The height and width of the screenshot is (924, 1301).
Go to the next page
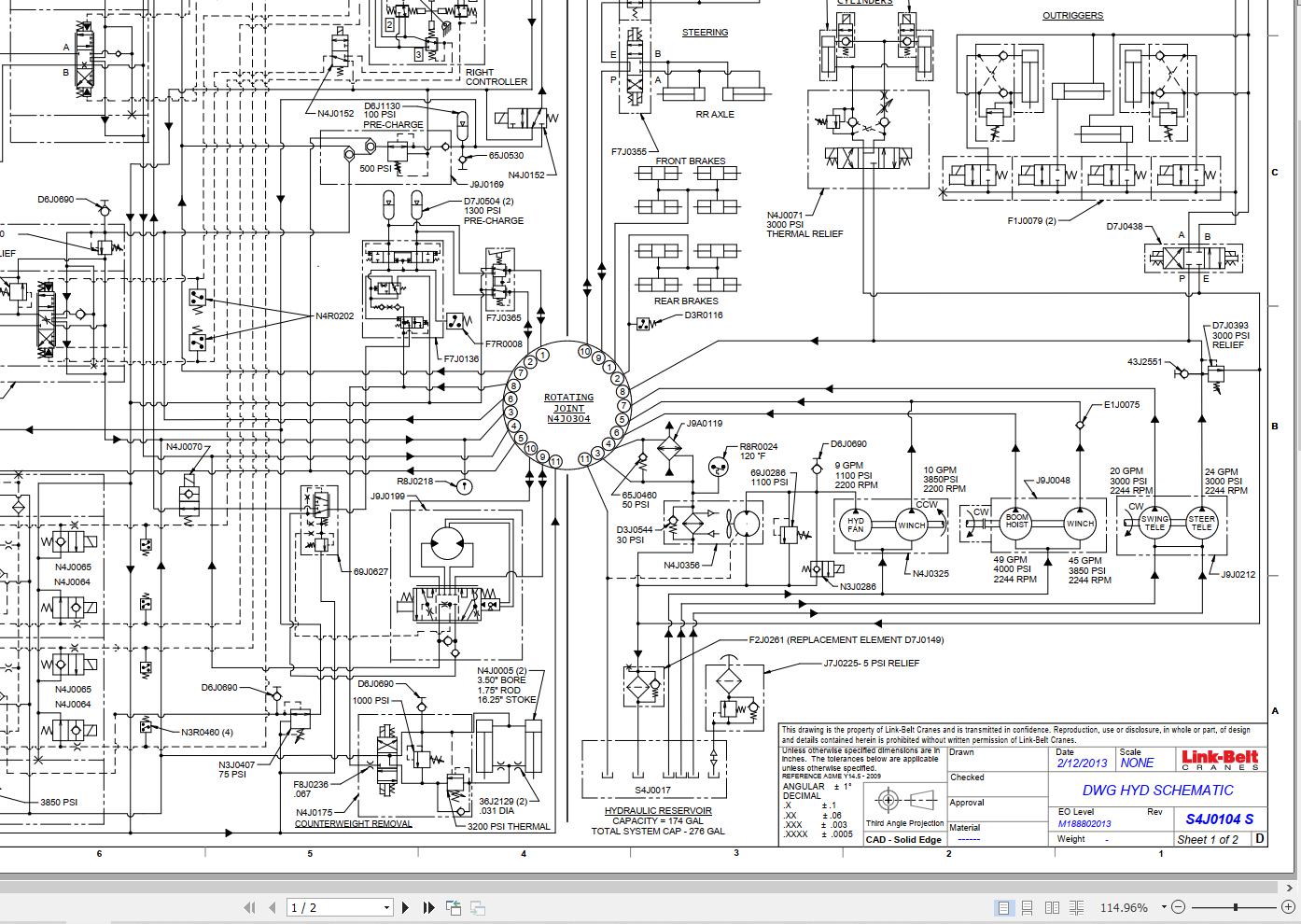click(405, 907)
